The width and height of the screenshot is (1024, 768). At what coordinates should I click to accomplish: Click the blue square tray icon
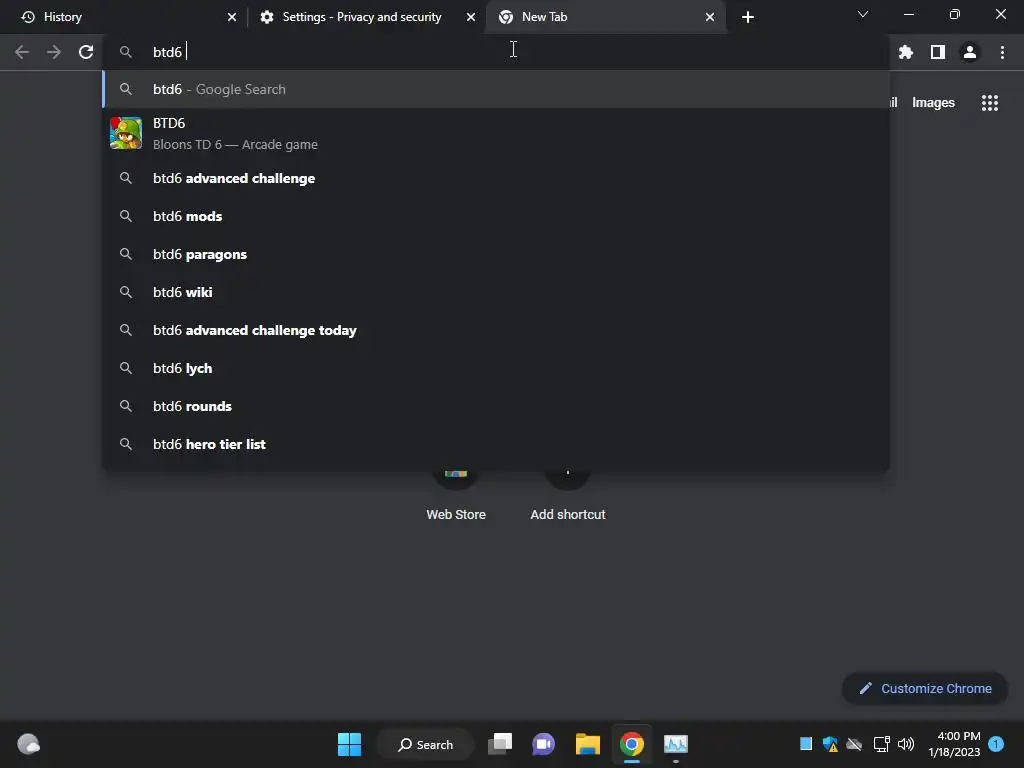806,743
